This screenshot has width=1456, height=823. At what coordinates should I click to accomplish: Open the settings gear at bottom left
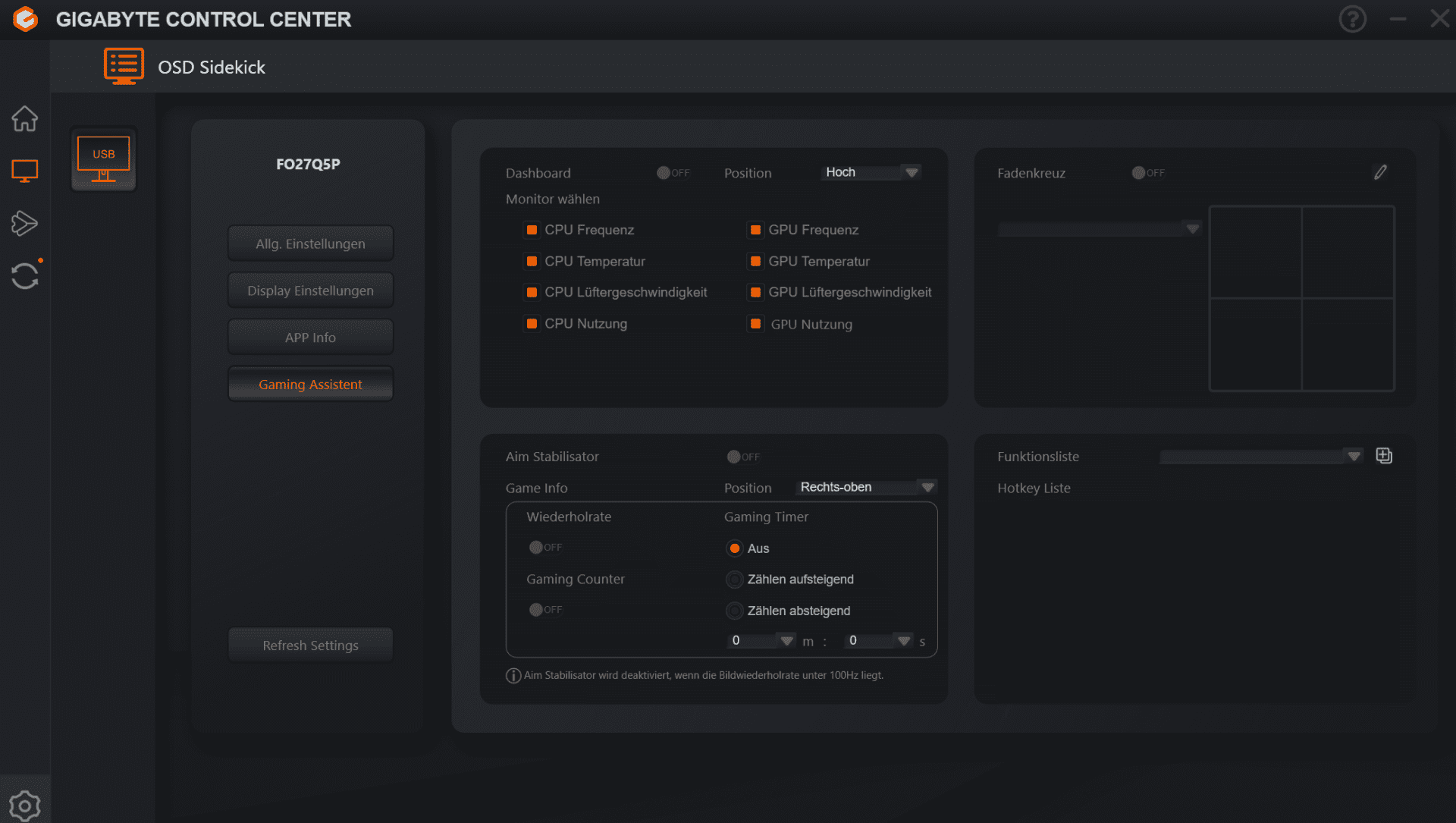[25, 805]
